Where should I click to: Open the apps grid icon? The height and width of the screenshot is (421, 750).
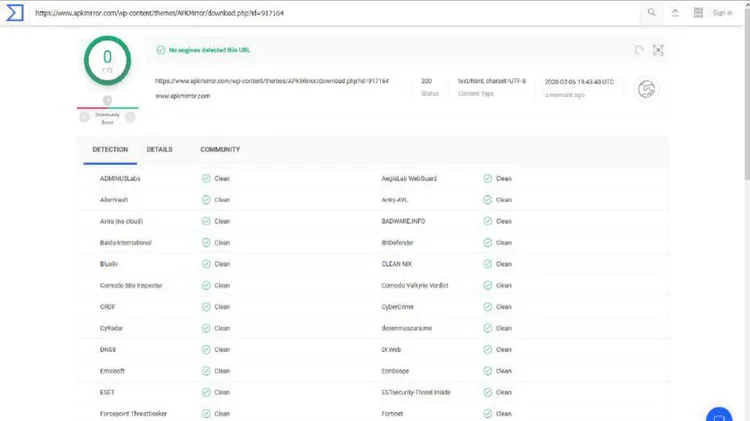point(698,12)
